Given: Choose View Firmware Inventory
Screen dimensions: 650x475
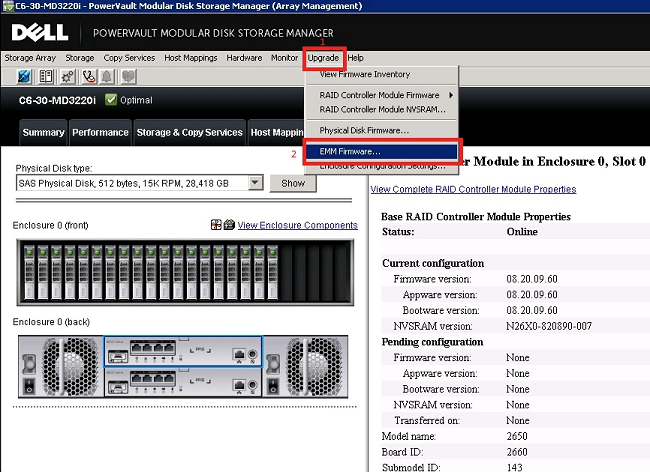Looking at the screenshot, I should [382, 74].
